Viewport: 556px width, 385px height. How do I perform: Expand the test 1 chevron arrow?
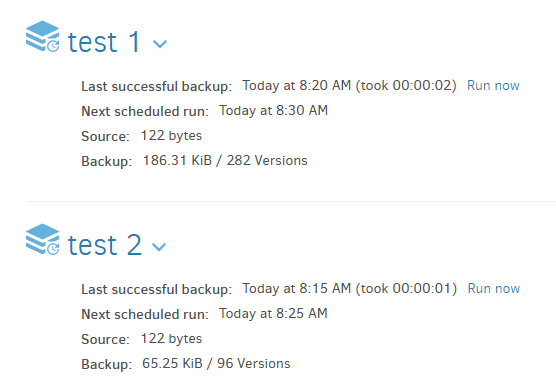point(160,44)
